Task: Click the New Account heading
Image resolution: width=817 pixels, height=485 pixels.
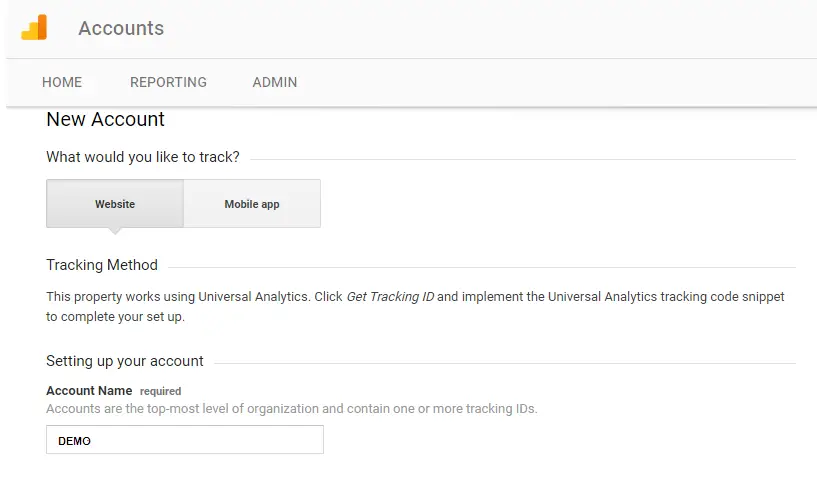Action: tap(105, 119)
